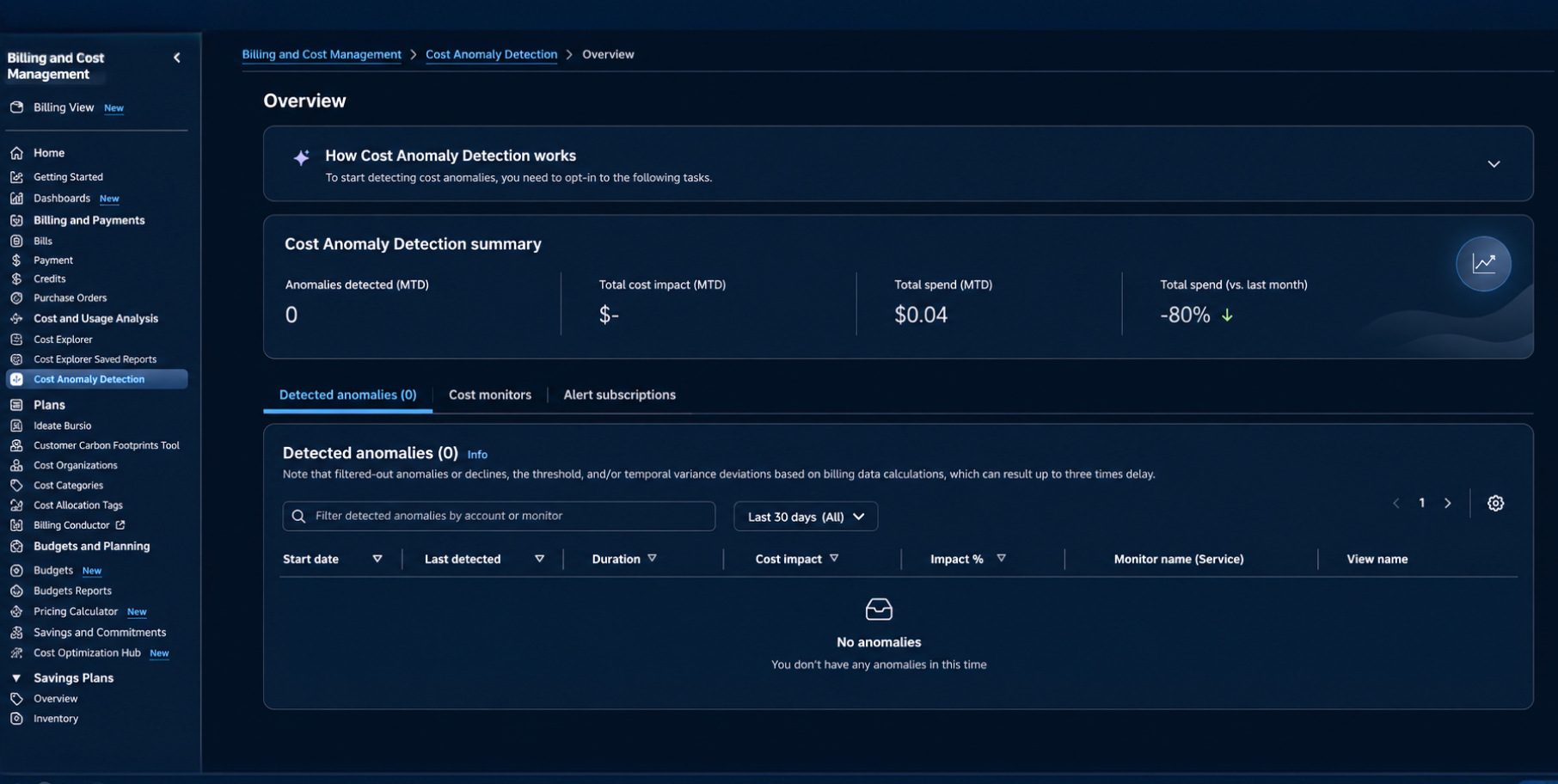Screen dimensions: 1558x784
Task: Click the Billing and Payments heading
Action: pyautogui.click(x=89, y=221)
